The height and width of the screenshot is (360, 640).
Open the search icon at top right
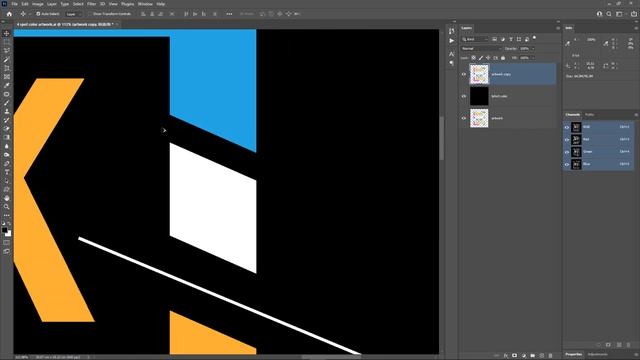click(609, 14)
